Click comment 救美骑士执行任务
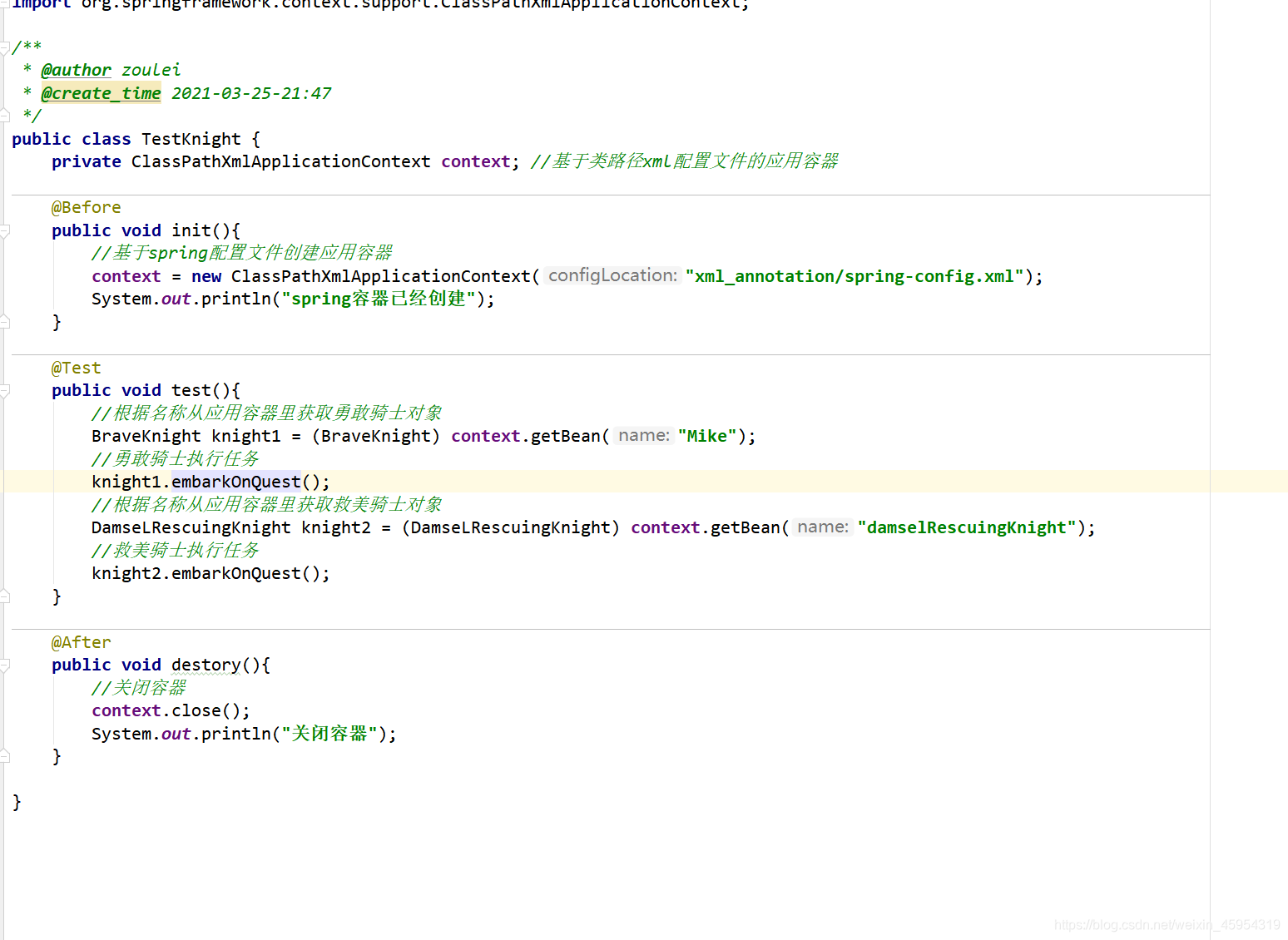The image size is (1288, 940). 176,551
